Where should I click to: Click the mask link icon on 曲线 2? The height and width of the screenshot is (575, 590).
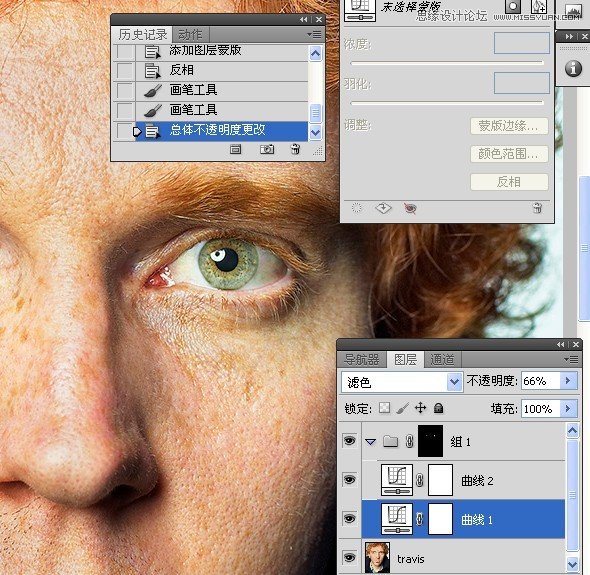[x=420, y=480]
